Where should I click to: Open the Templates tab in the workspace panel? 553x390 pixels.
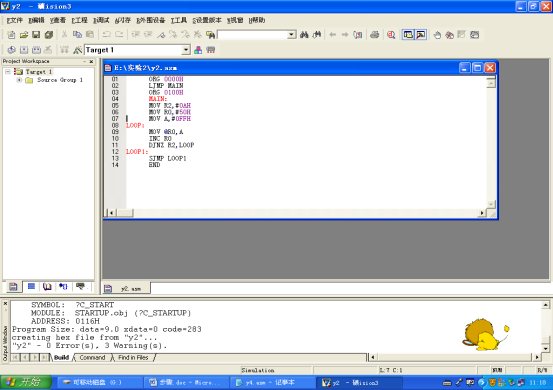(x=80, y=287)
